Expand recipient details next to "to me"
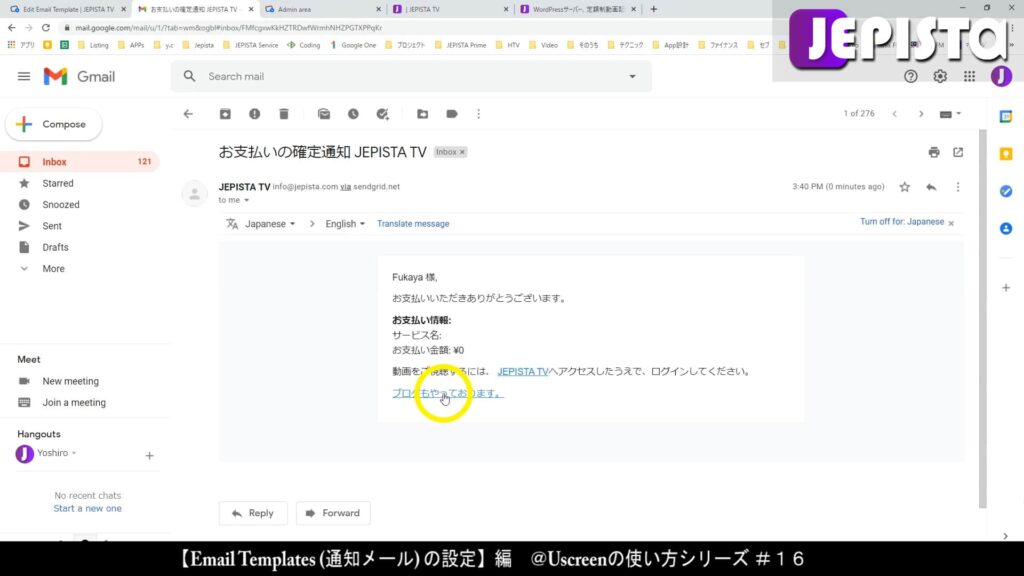The image size is (1024, 576). (247, 200)
